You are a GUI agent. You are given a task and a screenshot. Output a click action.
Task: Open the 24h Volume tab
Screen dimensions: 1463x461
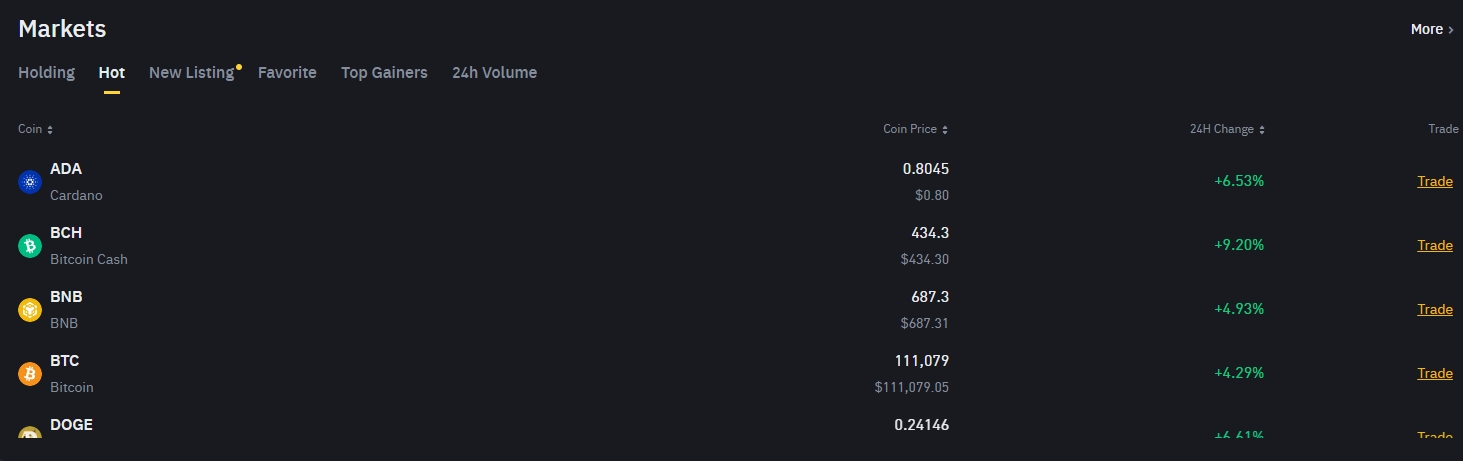(494, 72)
